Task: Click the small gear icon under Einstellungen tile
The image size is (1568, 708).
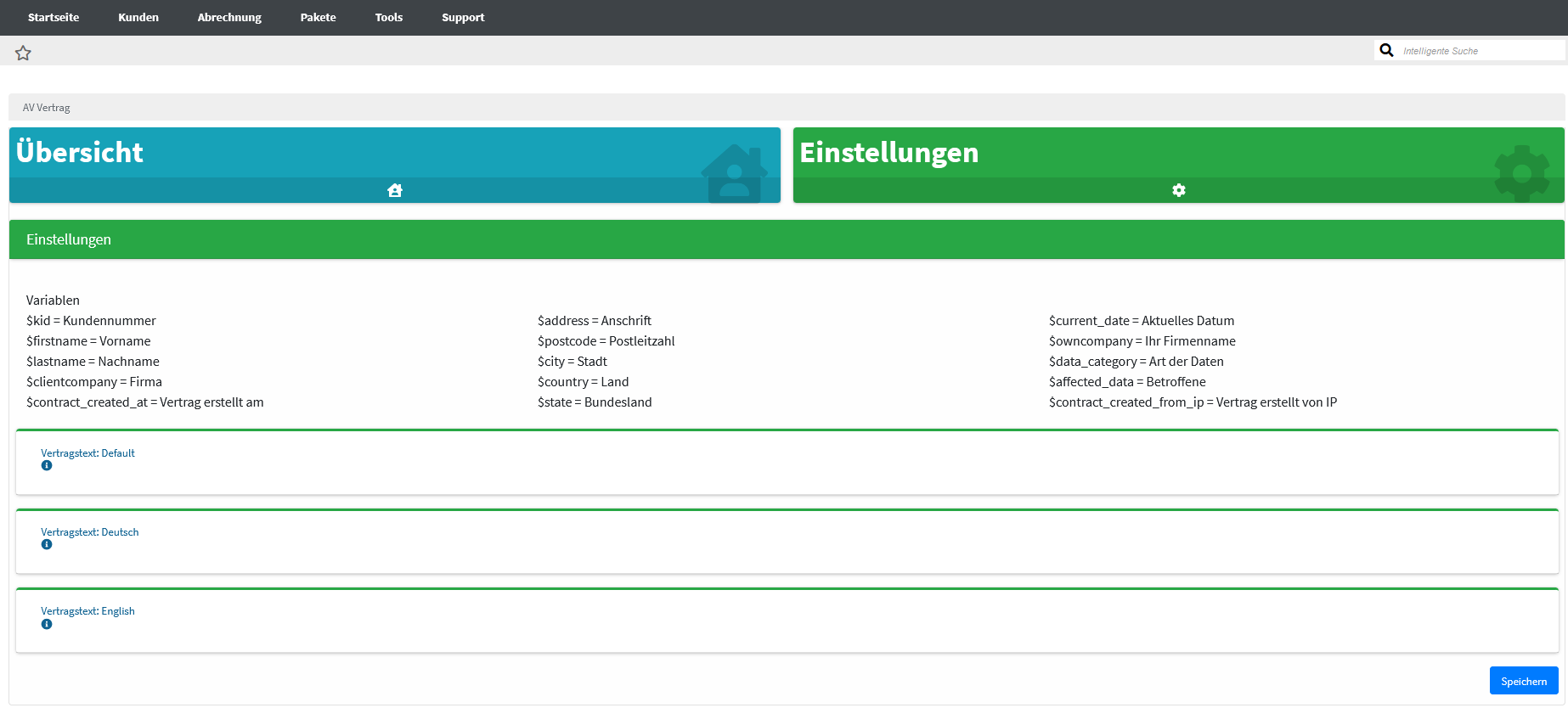Action: click(x=1178, y=190)
